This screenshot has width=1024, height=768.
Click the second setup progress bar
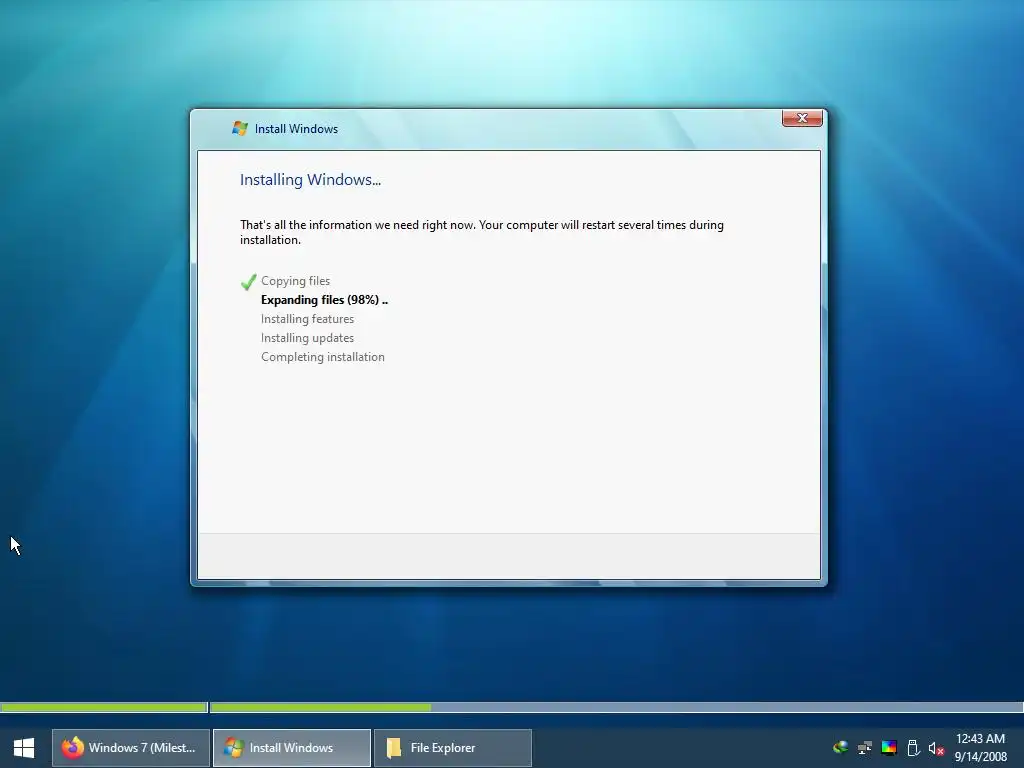point(616,707)
